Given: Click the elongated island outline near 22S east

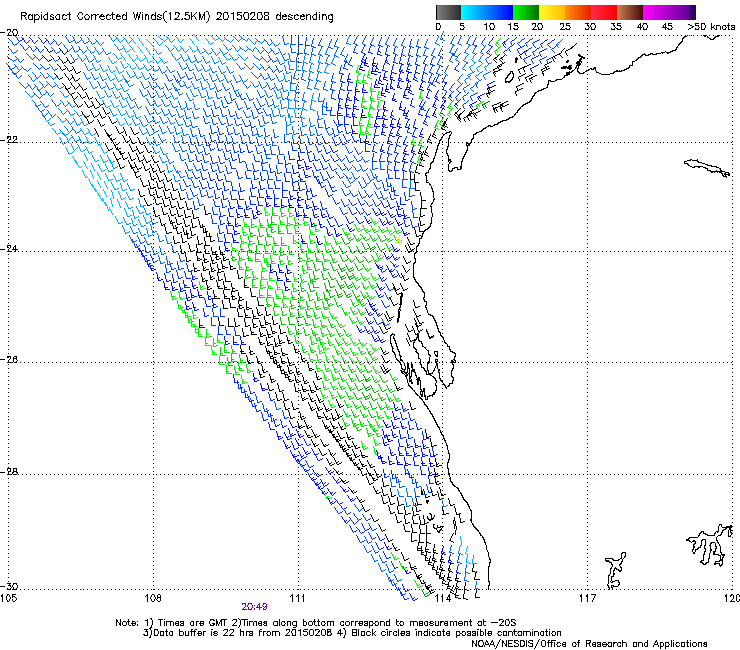Looking at the screenshot, I should coord(707,168).
